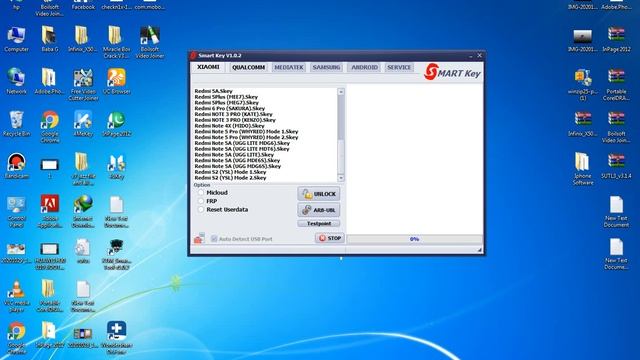
Task: Open the WinZip installer icon on the right
Action: coord(582,78)
